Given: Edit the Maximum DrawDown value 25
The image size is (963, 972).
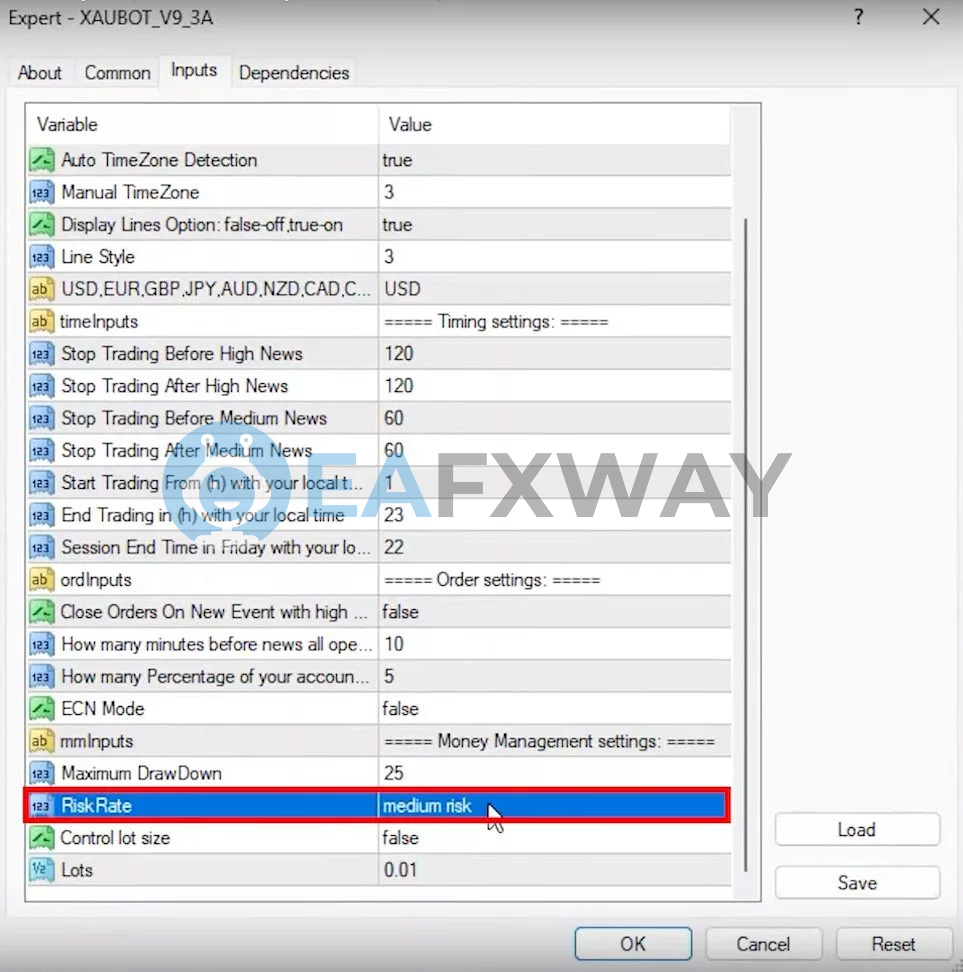Looking at the screenshot, I should pos(554,773).
